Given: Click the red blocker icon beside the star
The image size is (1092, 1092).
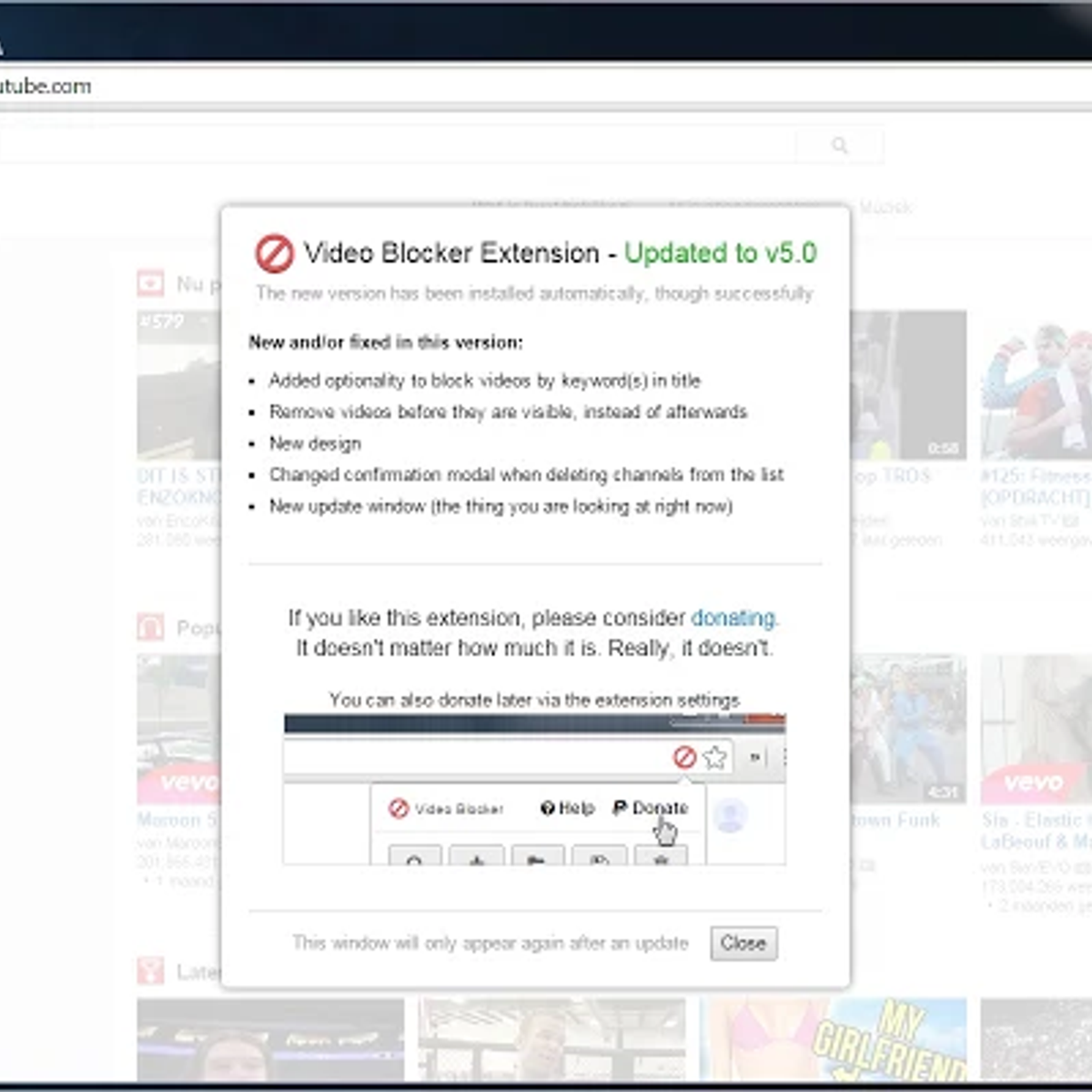Looking at the screenshot, I should click(x=684, y=757).
